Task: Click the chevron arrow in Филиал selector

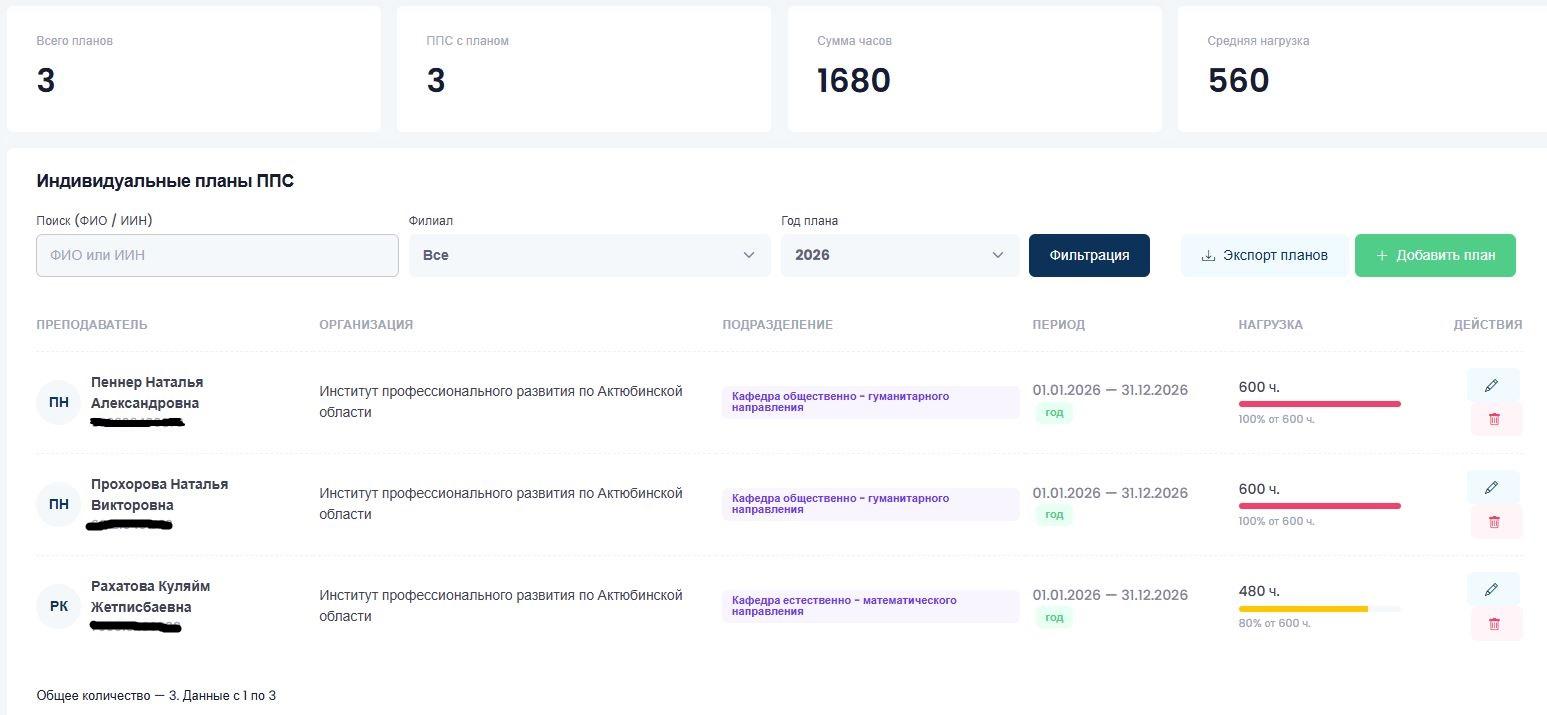Action: tap(749, 255)
